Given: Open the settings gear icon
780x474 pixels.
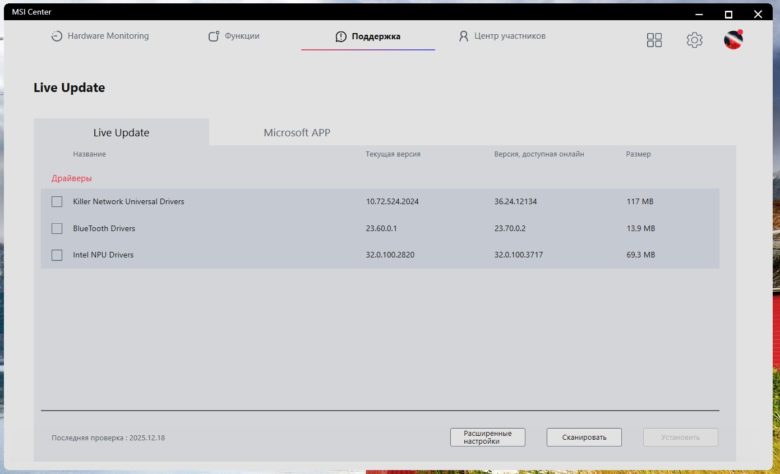Looking at the screenshot, I should tap(694, 40).
